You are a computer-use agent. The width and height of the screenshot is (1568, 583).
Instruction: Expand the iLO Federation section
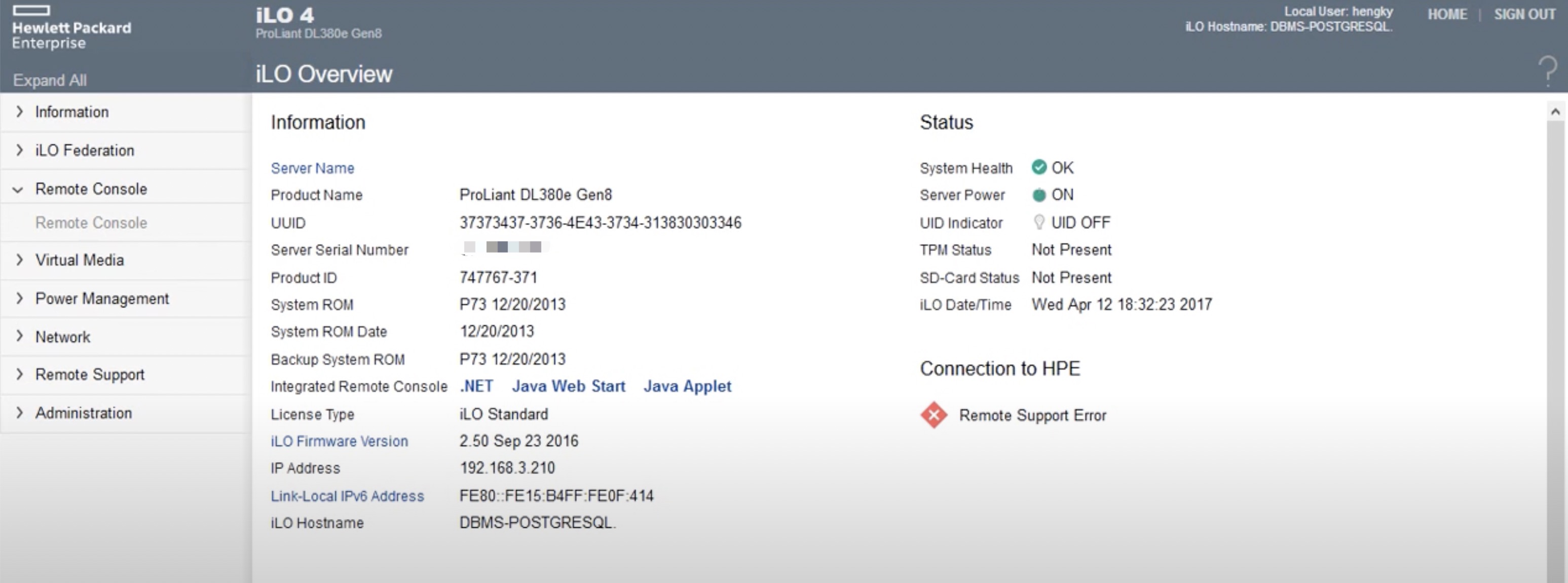[84, 151]
